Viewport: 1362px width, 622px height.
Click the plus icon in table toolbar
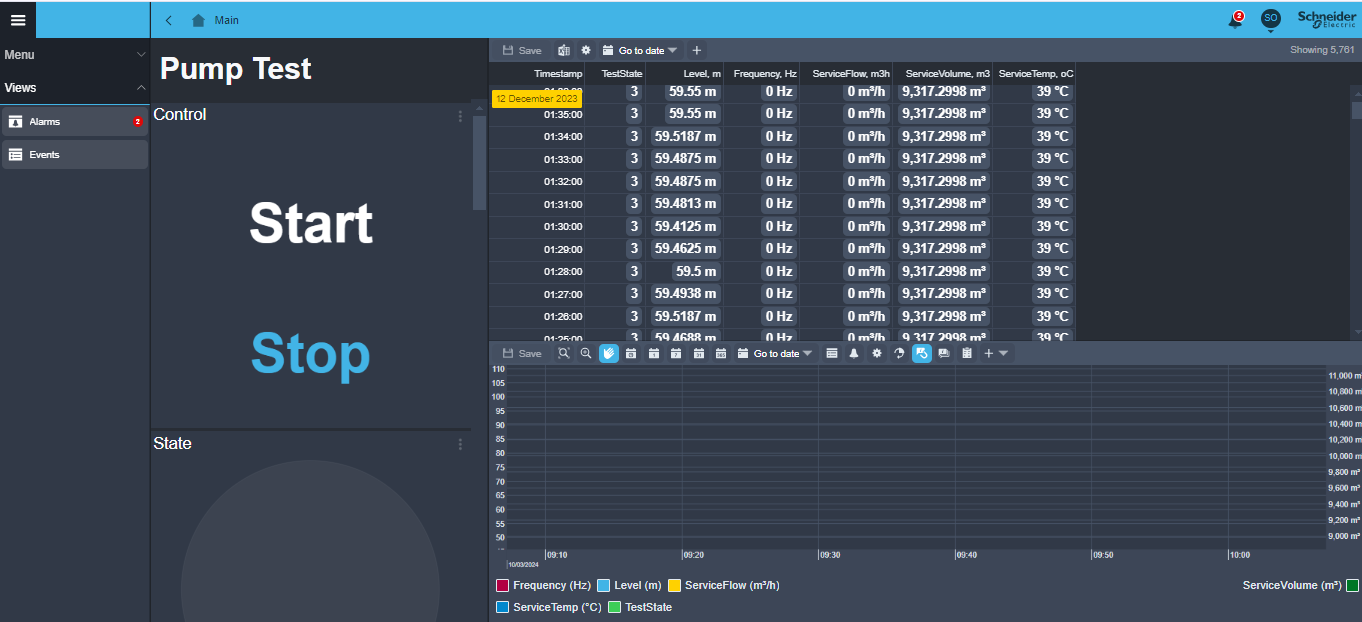[x=697, y=50]
